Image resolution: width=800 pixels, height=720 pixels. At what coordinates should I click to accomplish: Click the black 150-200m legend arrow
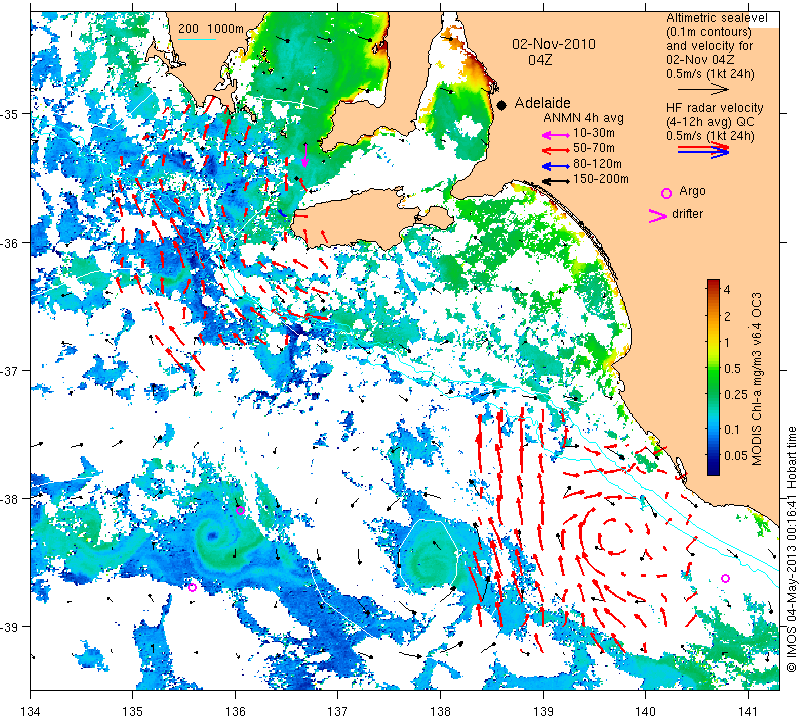pyautogui.click(x=556, y=181)
